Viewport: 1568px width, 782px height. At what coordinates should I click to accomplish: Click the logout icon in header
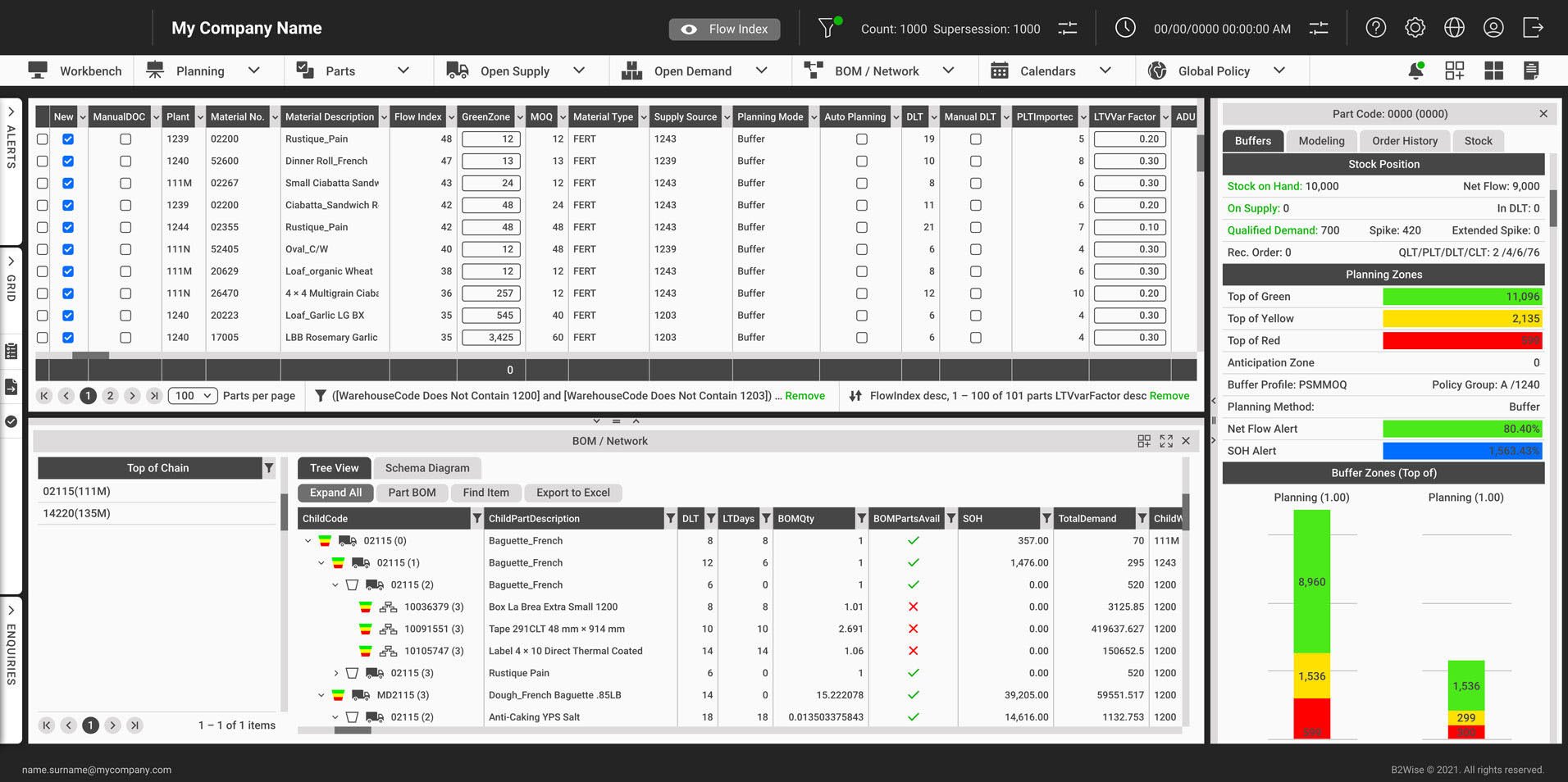click(1533, 28)
